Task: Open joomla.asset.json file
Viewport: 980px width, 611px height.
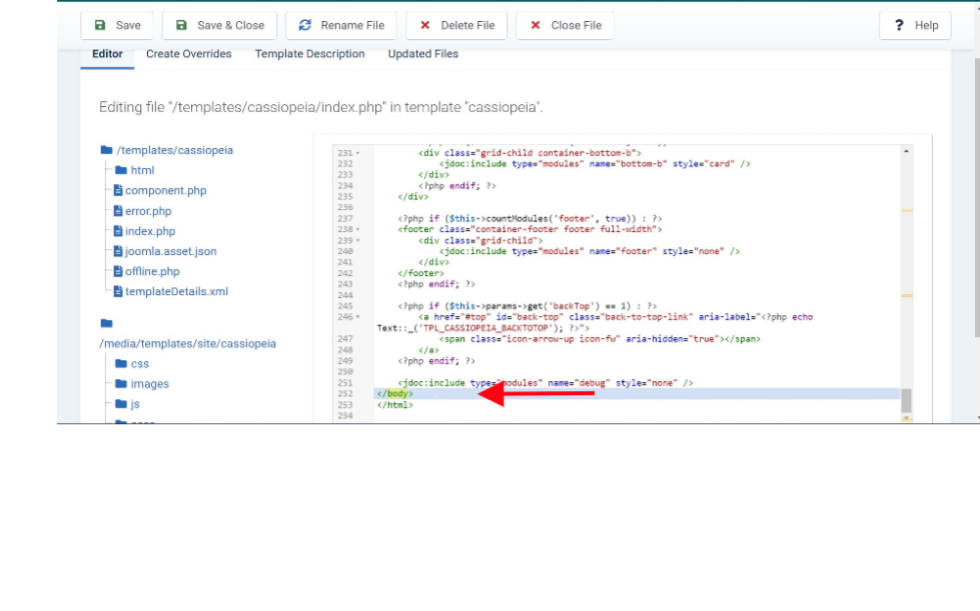Action: [x=170, y=251]
